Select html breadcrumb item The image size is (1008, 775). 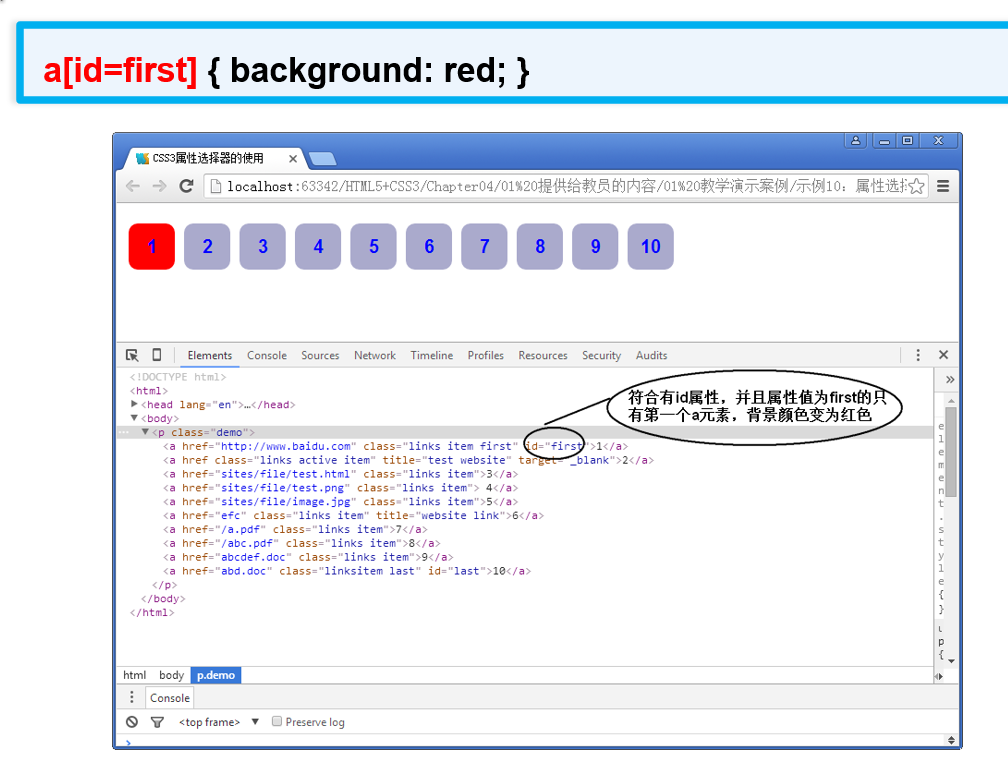[134, 675]
